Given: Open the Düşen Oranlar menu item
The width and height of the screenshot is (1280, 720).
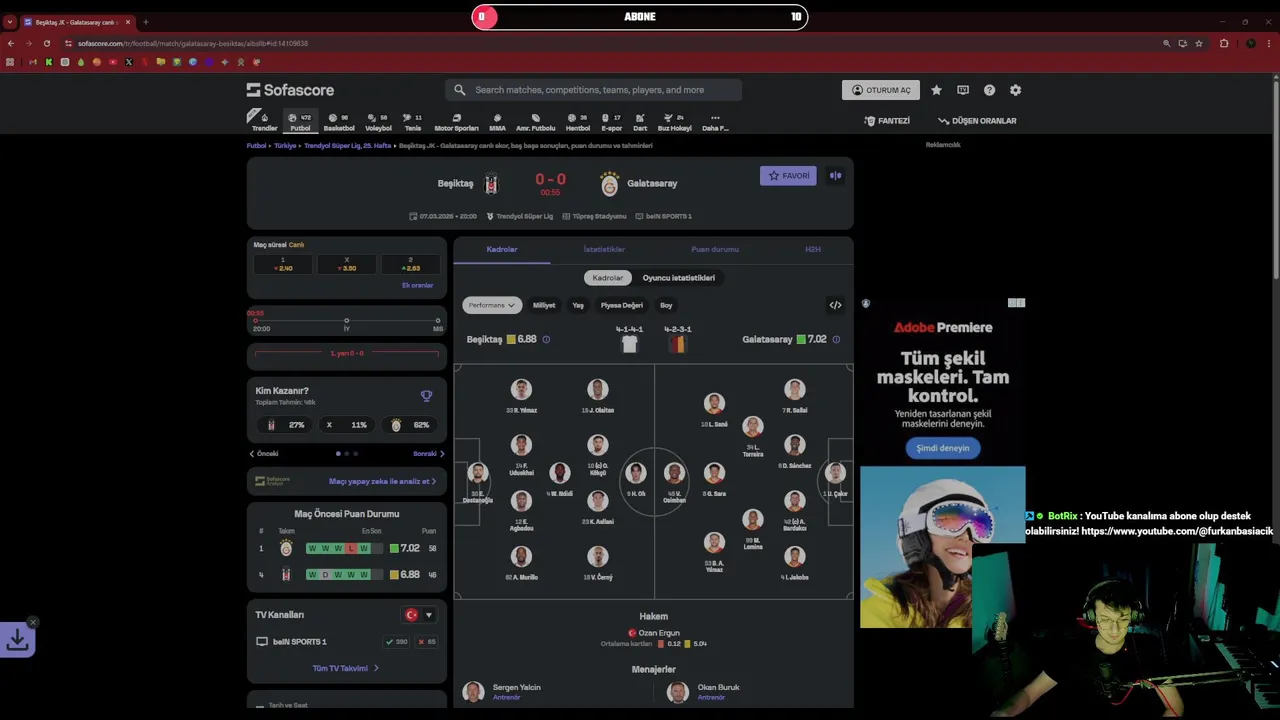Looking at the screenshot, I should point(977,121).
